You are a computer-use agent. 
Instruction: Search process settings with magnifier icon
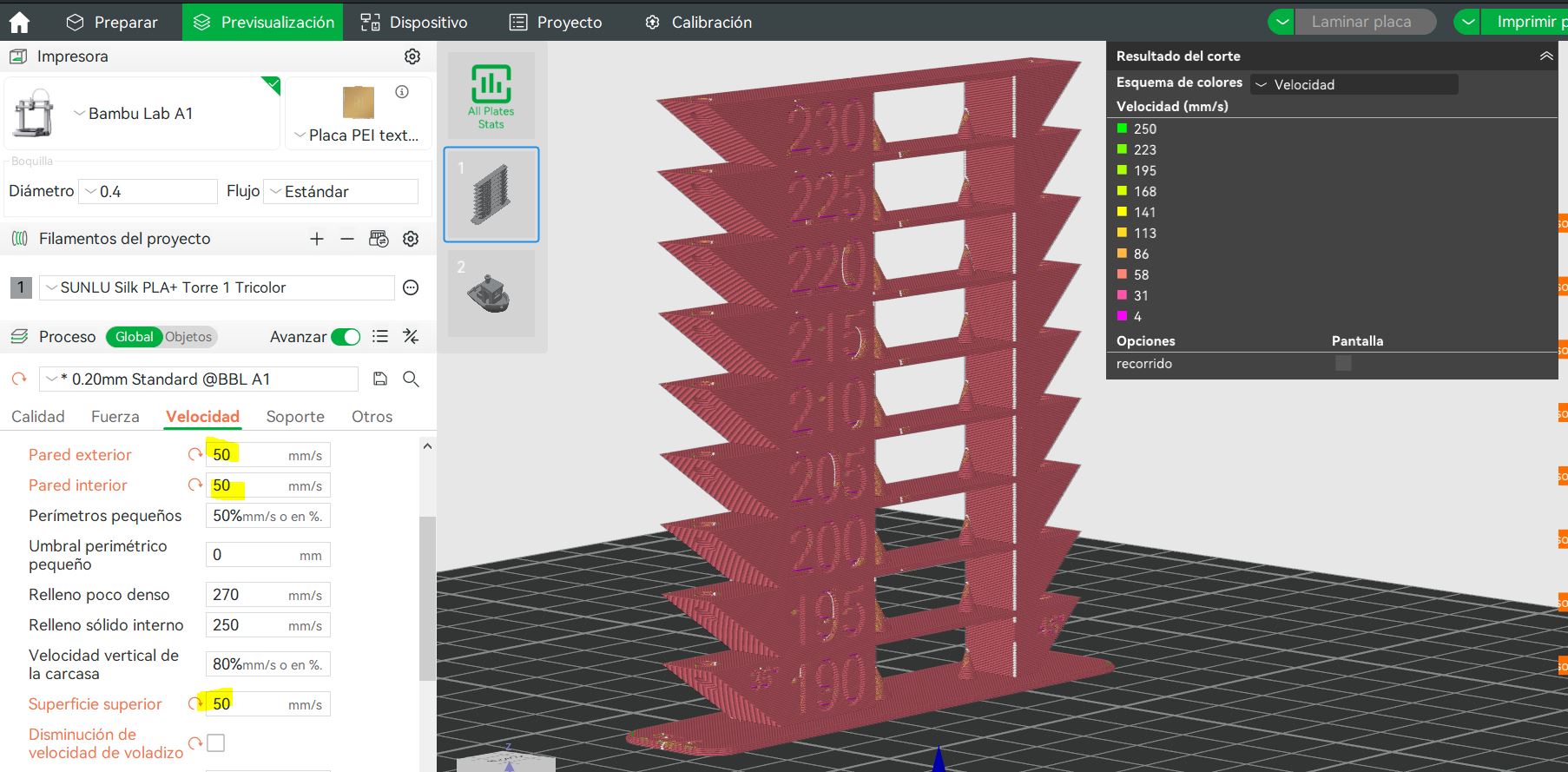[411, 379]
